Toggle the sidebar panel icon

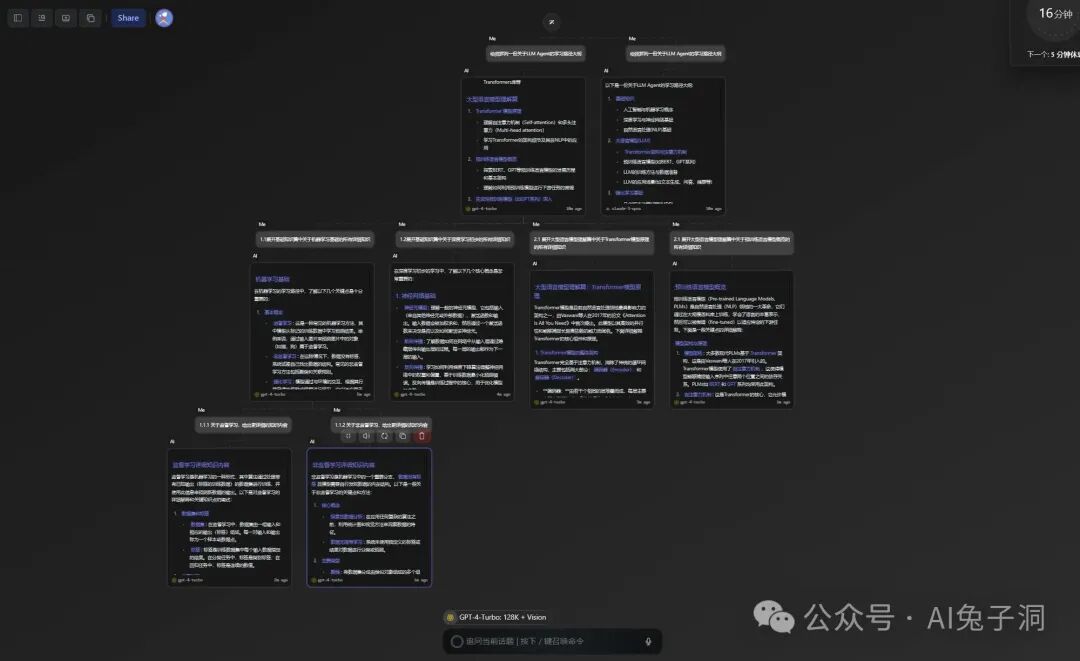pyautogui.click(x=18, y=18)
